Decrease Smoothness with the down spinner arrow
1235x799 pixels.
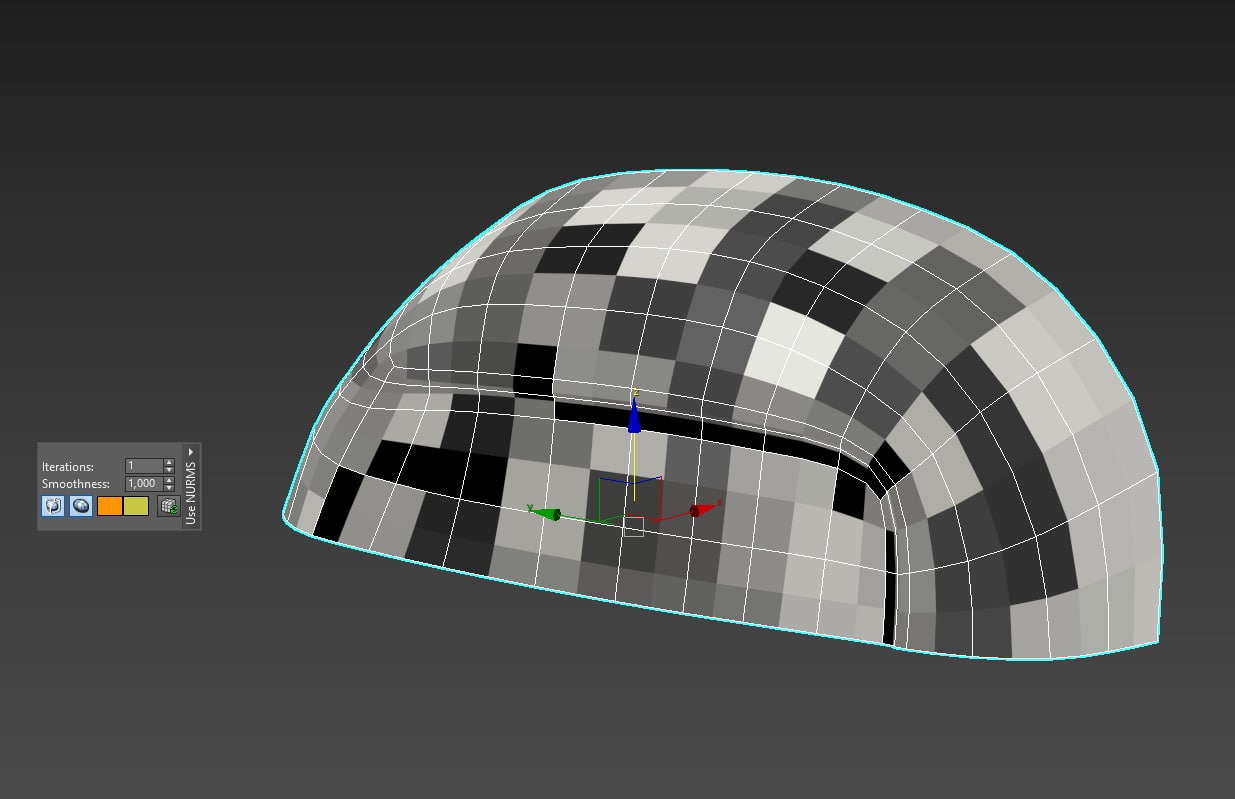(169, 487)
